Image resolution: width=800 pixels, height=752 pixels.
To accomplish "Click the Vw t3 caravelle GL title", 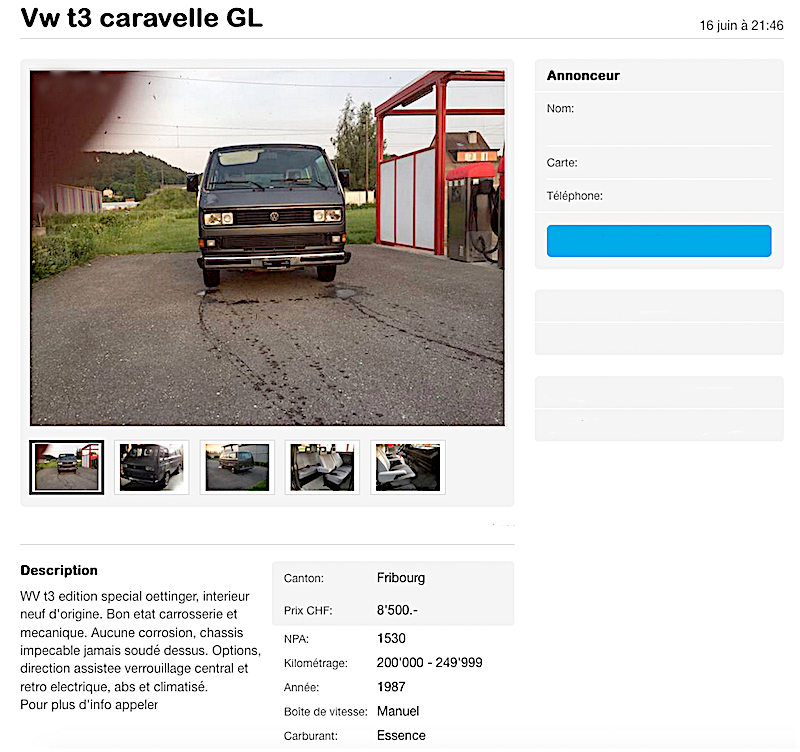I will click(x=141, y=18).
